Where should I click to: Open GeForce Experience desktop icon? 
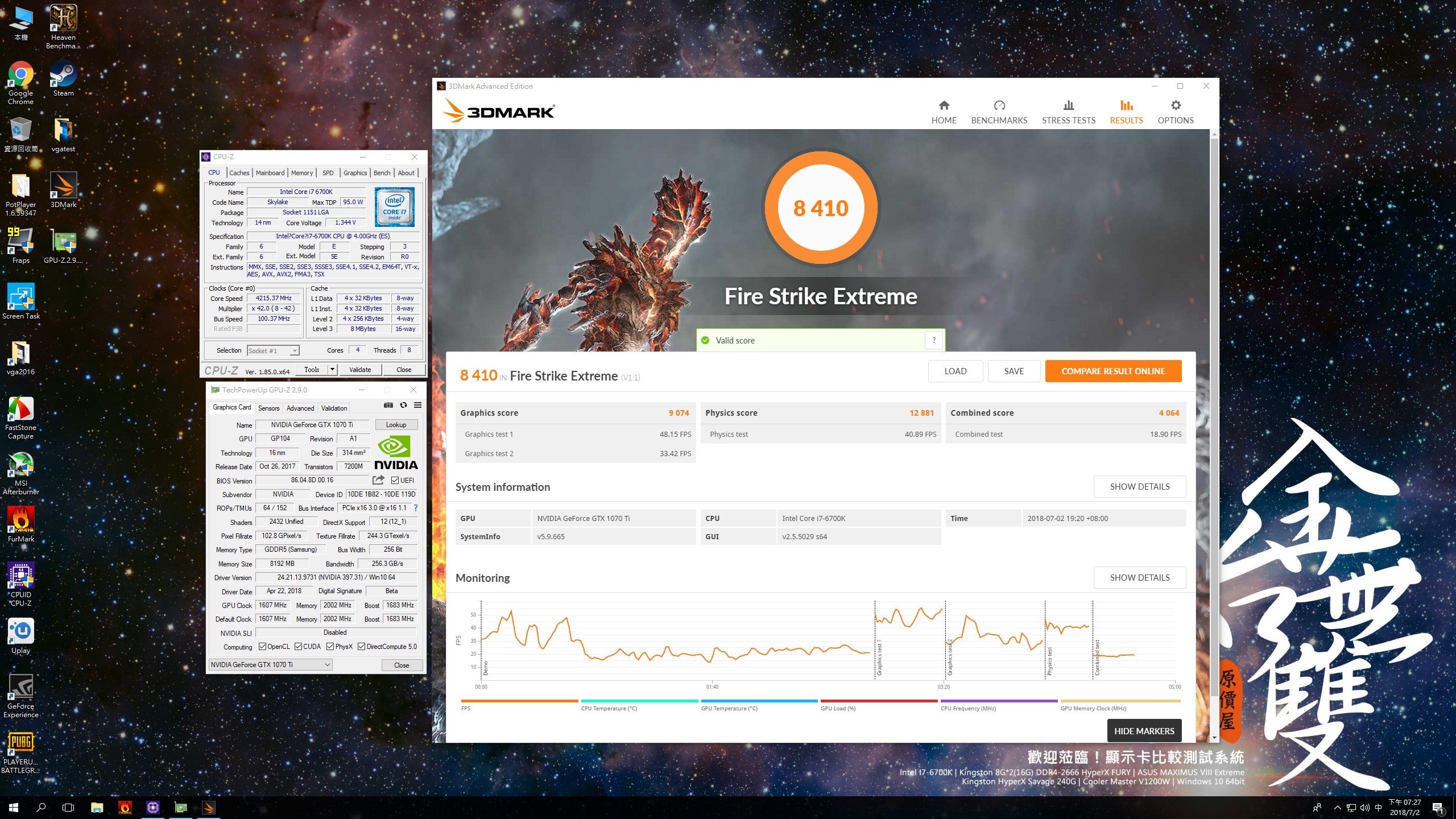[20, 696]
